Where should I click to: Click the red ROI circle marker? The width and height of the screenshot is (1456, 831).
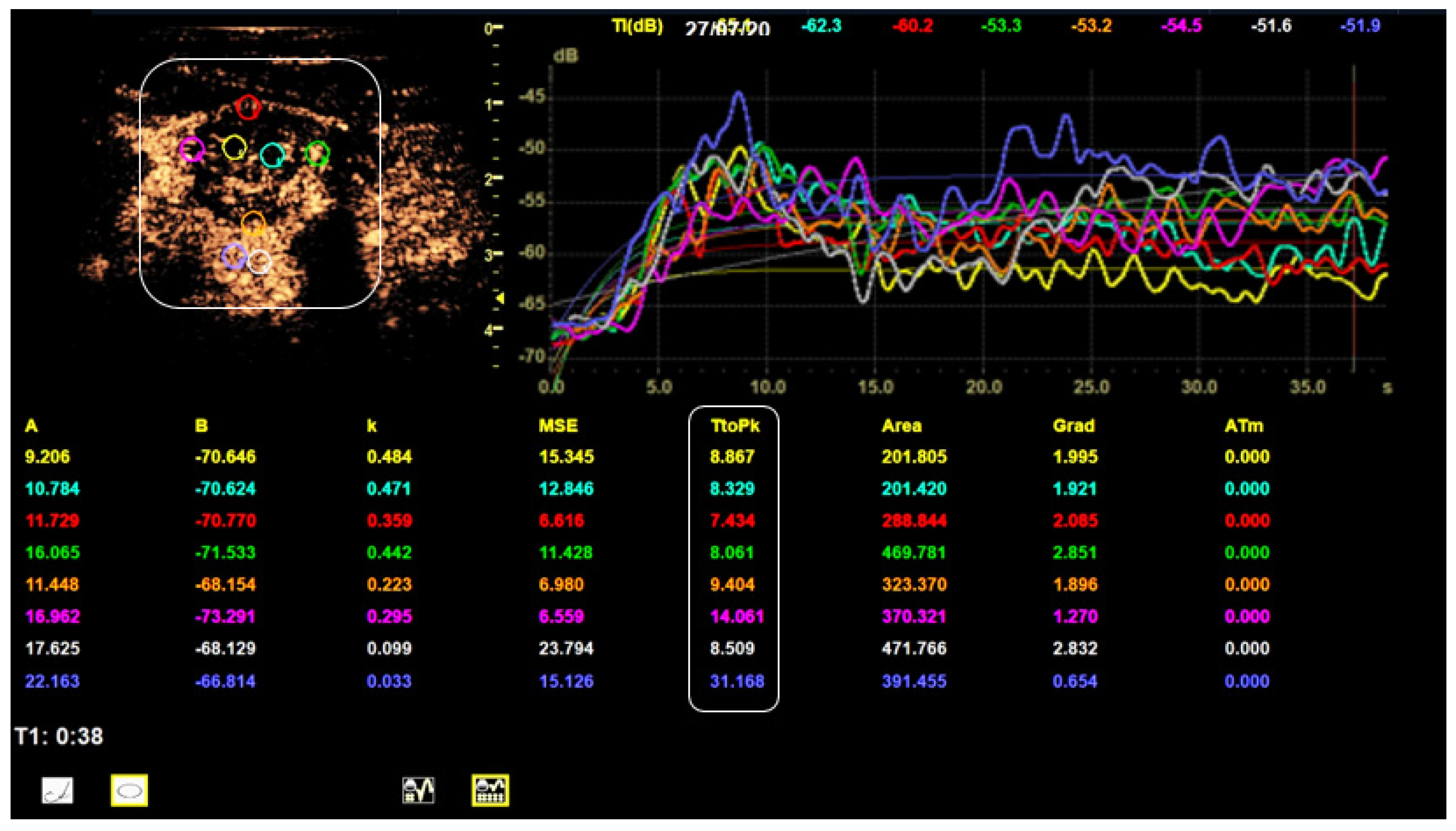[248, 107]
